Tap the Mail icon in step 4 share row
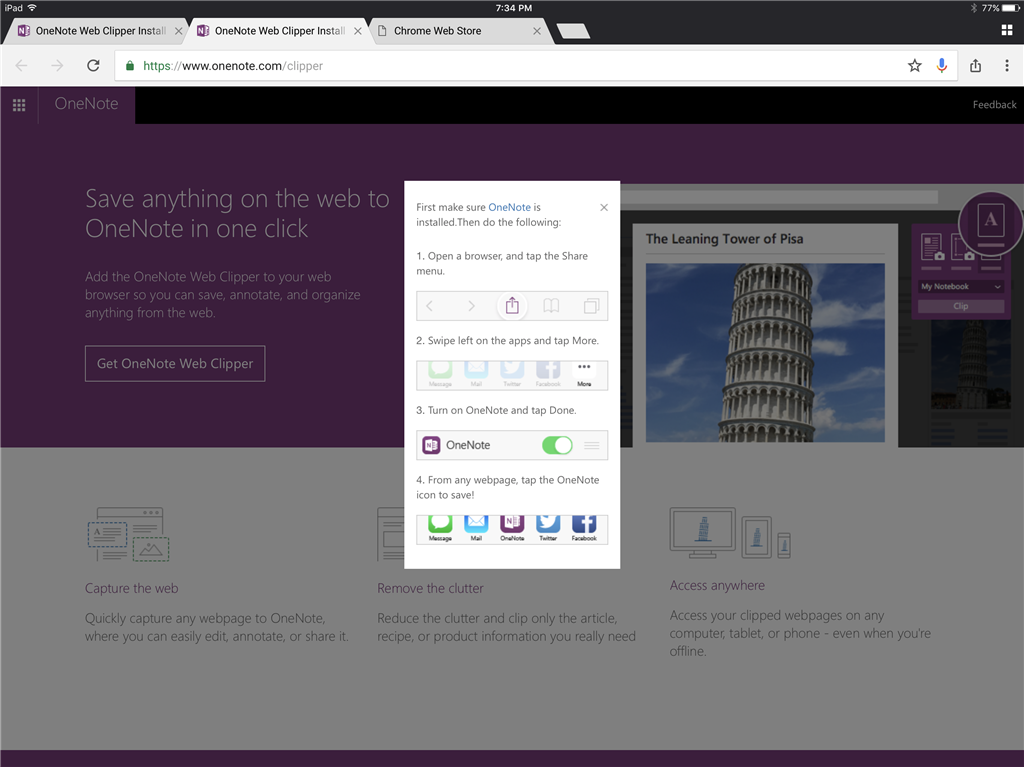This screenshot has height=767, width=1024. tap(476, 527)
